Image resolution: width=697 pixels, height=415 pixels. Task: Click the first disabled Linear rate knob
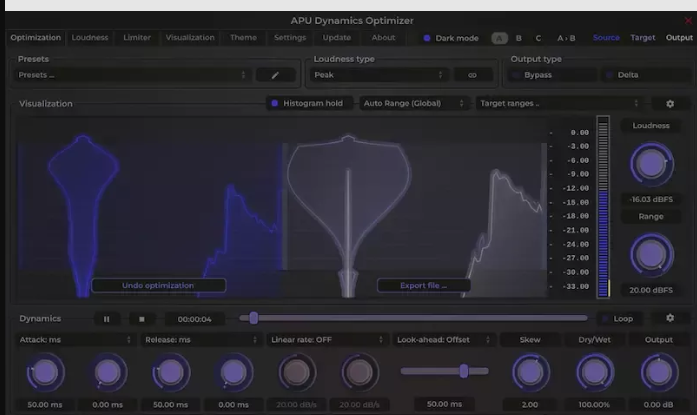(x=296, y=372)
